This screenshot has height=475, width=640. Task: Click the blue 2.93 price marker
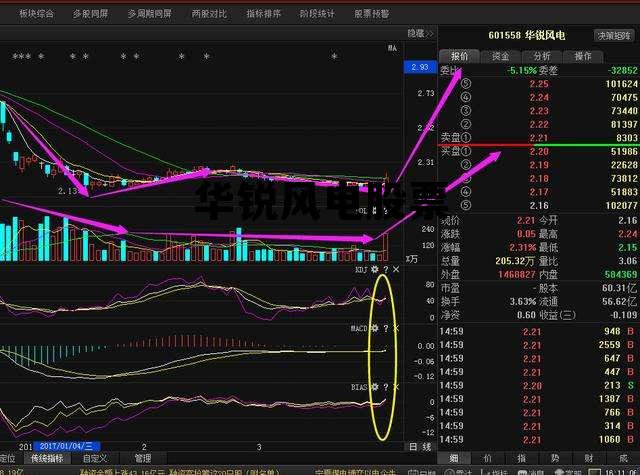(420, 67)
